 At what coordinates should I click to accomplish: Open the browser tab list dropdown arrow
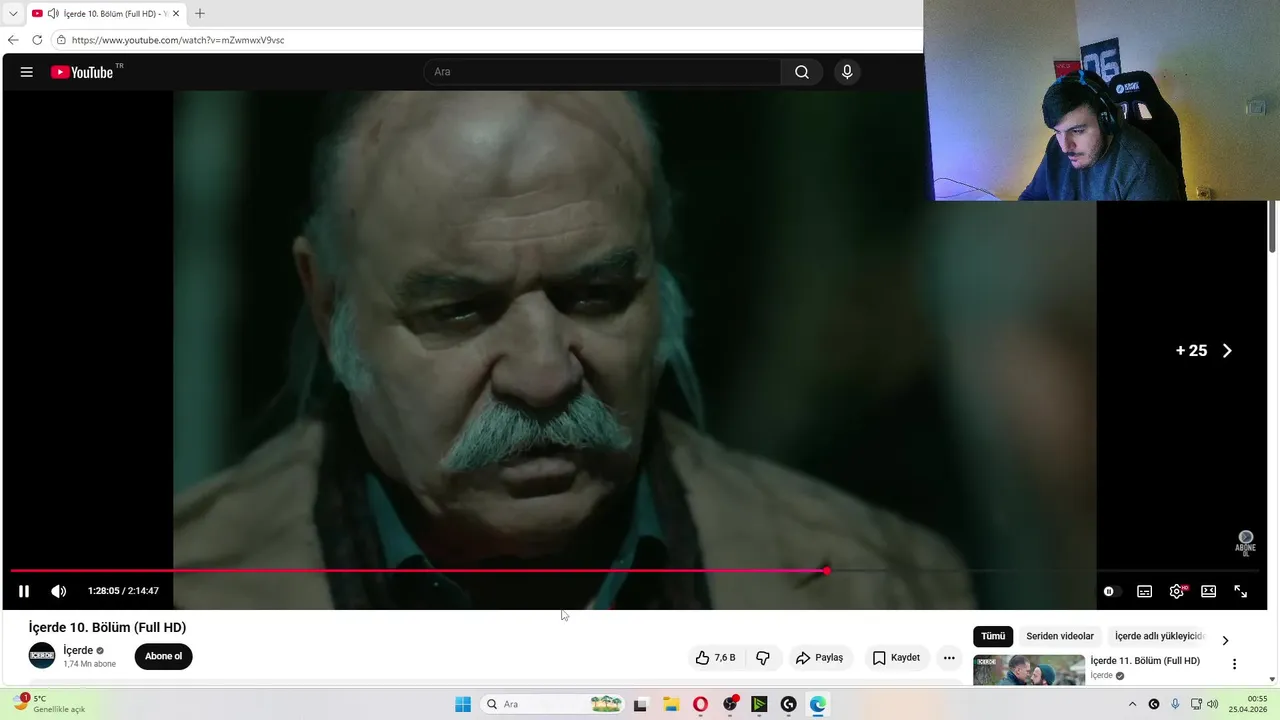click(x=13, y=14)
